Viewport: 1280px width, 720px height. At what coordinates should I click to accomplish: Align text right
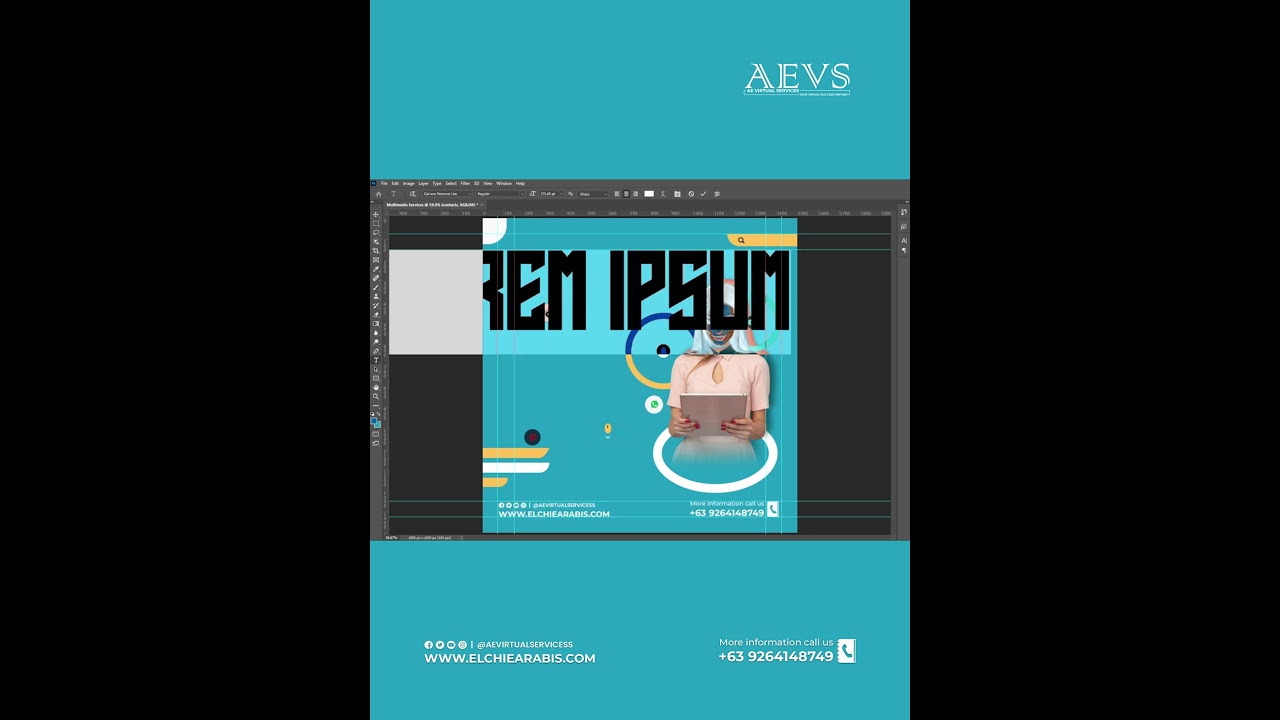[635, 194]
